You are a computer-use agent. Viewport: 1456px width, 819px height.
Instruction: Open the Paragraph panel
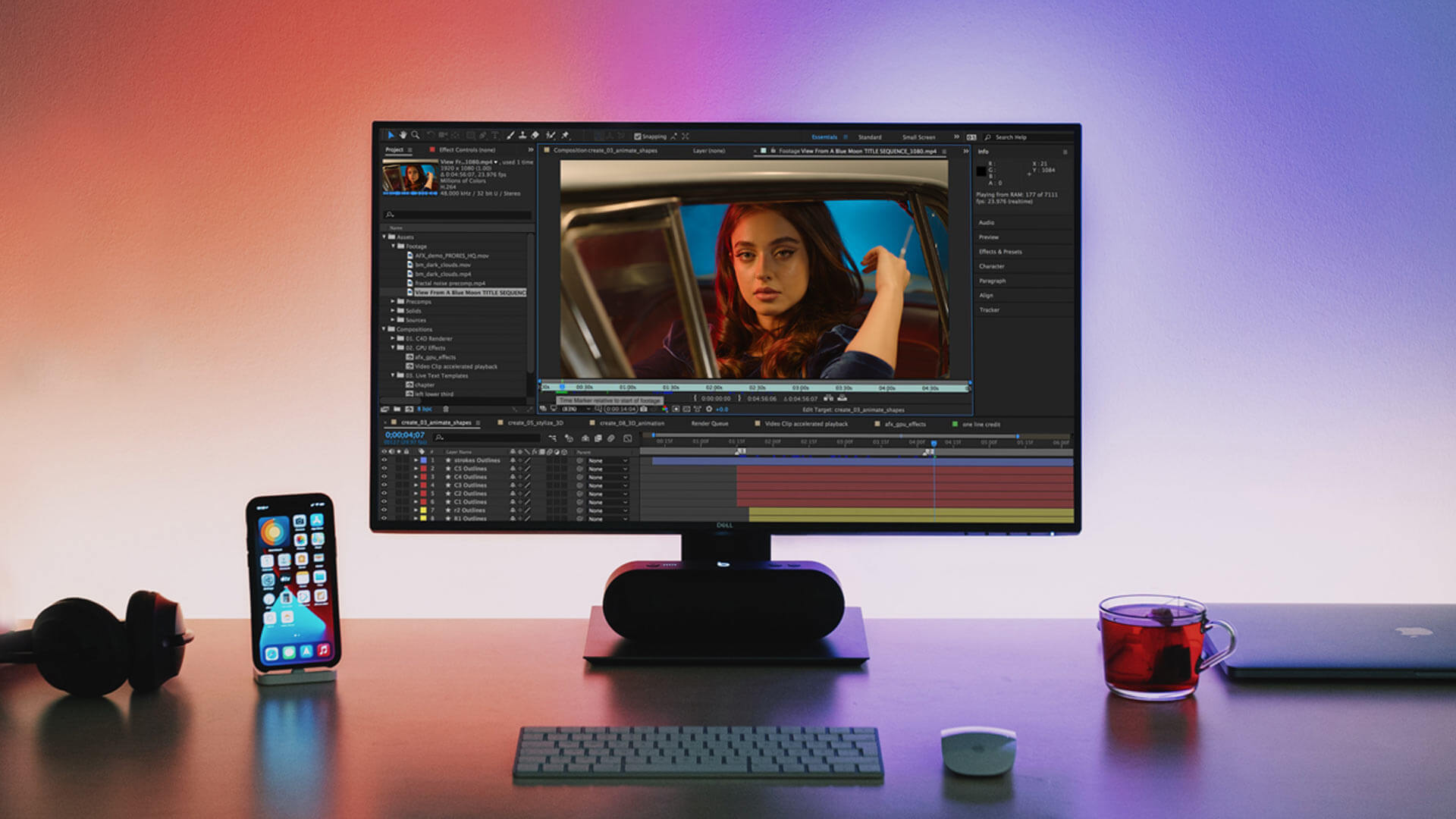pyautogui.click(x=992, y=281)
